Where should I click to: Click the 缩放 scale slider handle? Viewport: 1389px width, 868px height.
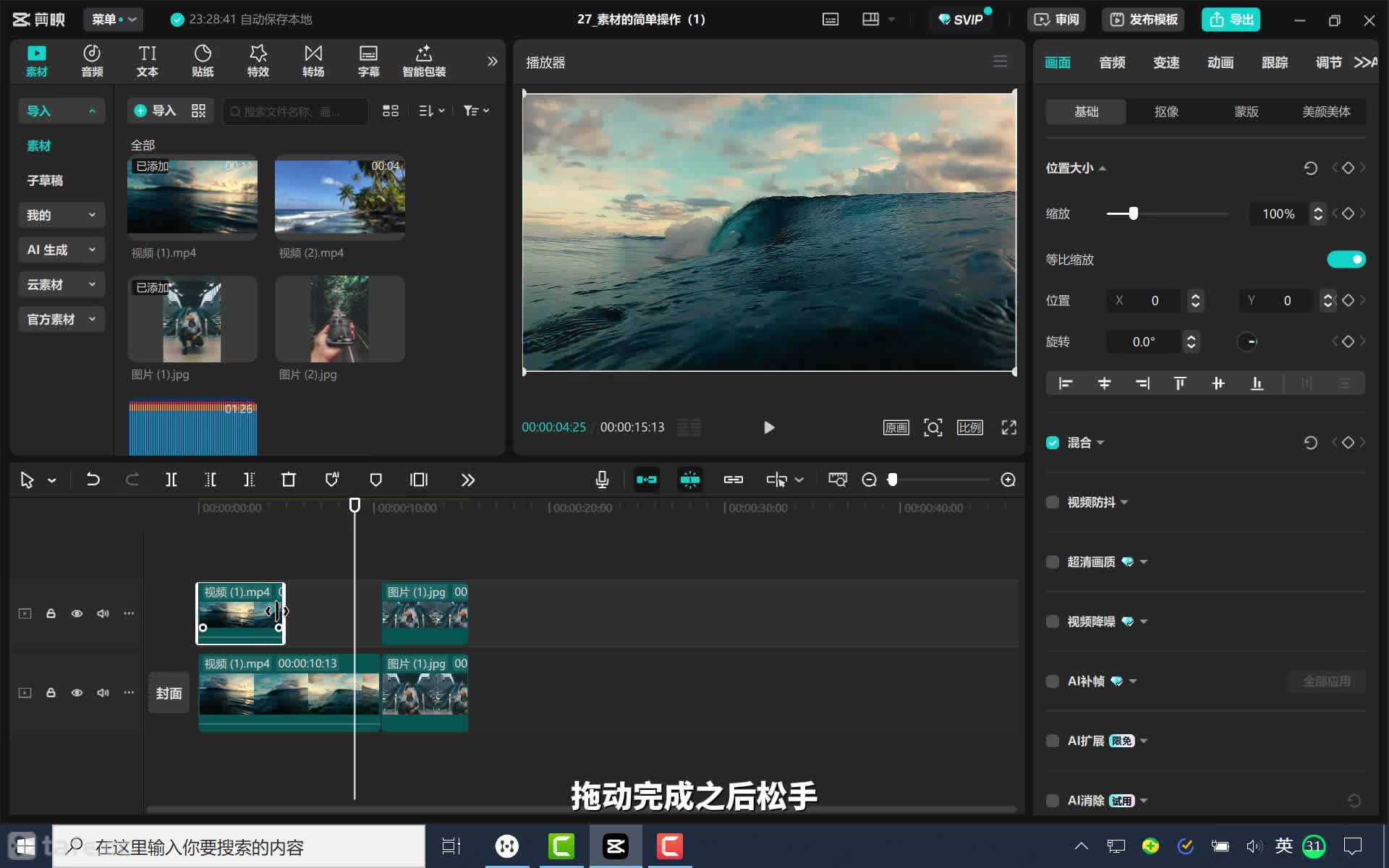click(x=1134, y=213)
